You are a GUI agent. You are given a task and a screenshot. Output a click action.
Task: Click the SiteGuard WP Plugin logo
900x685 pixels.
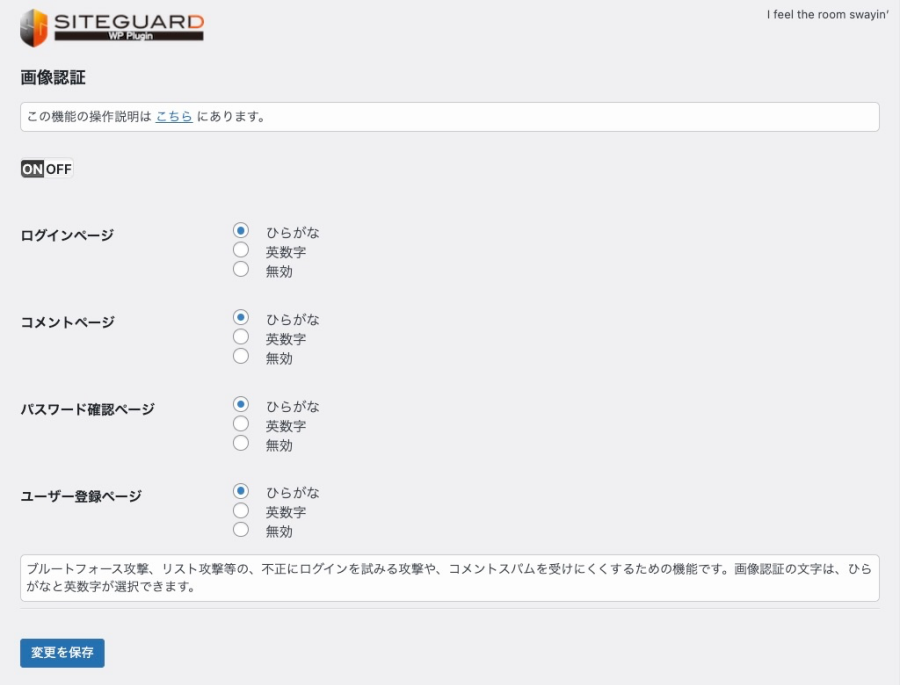(112, 28)
